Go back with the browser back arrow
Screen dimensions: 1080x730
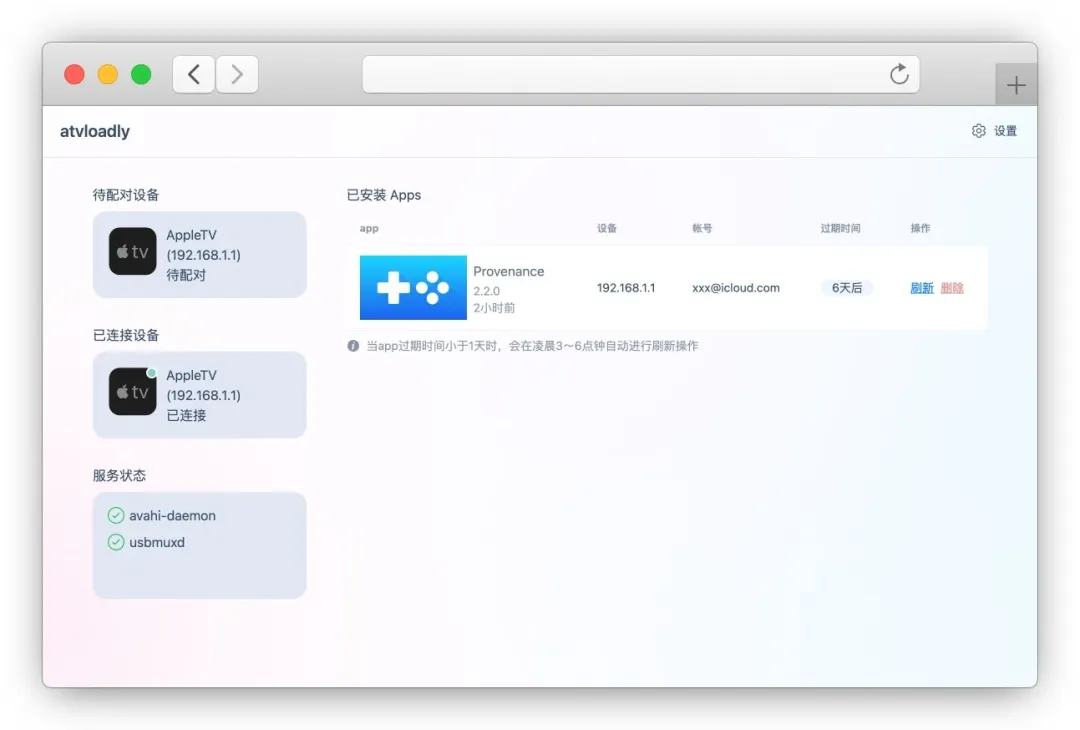(194, 74)
